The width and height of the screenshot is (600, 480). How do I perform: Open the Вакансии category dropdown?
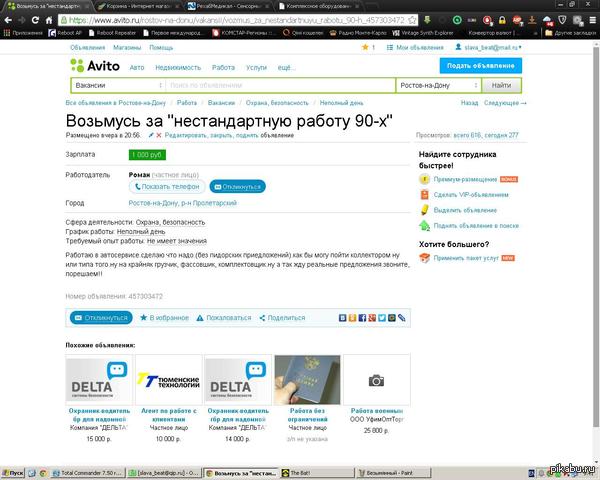pyautogui.click(x=118, y=85)
